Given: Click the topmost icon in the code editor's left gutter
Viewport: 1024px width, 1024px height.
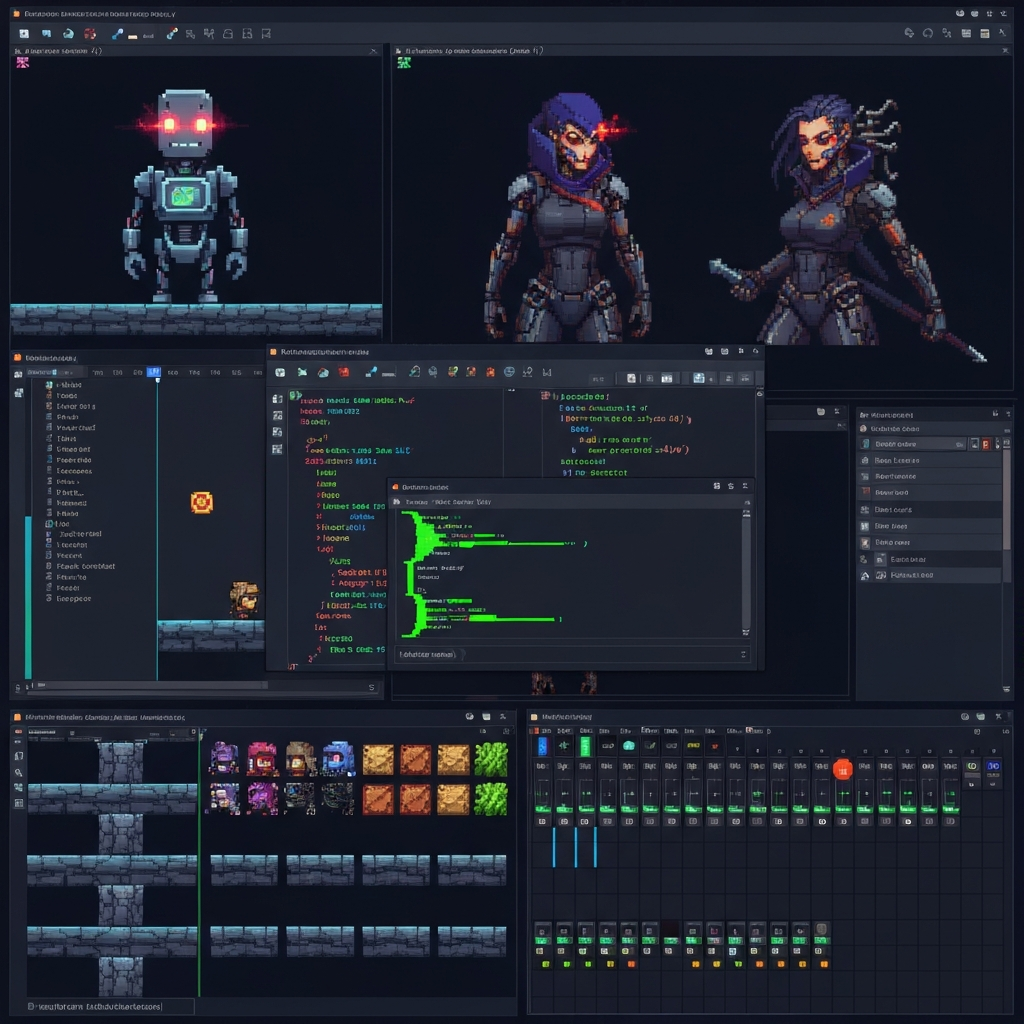Looking at the screenshot, I should coord(278,398).
